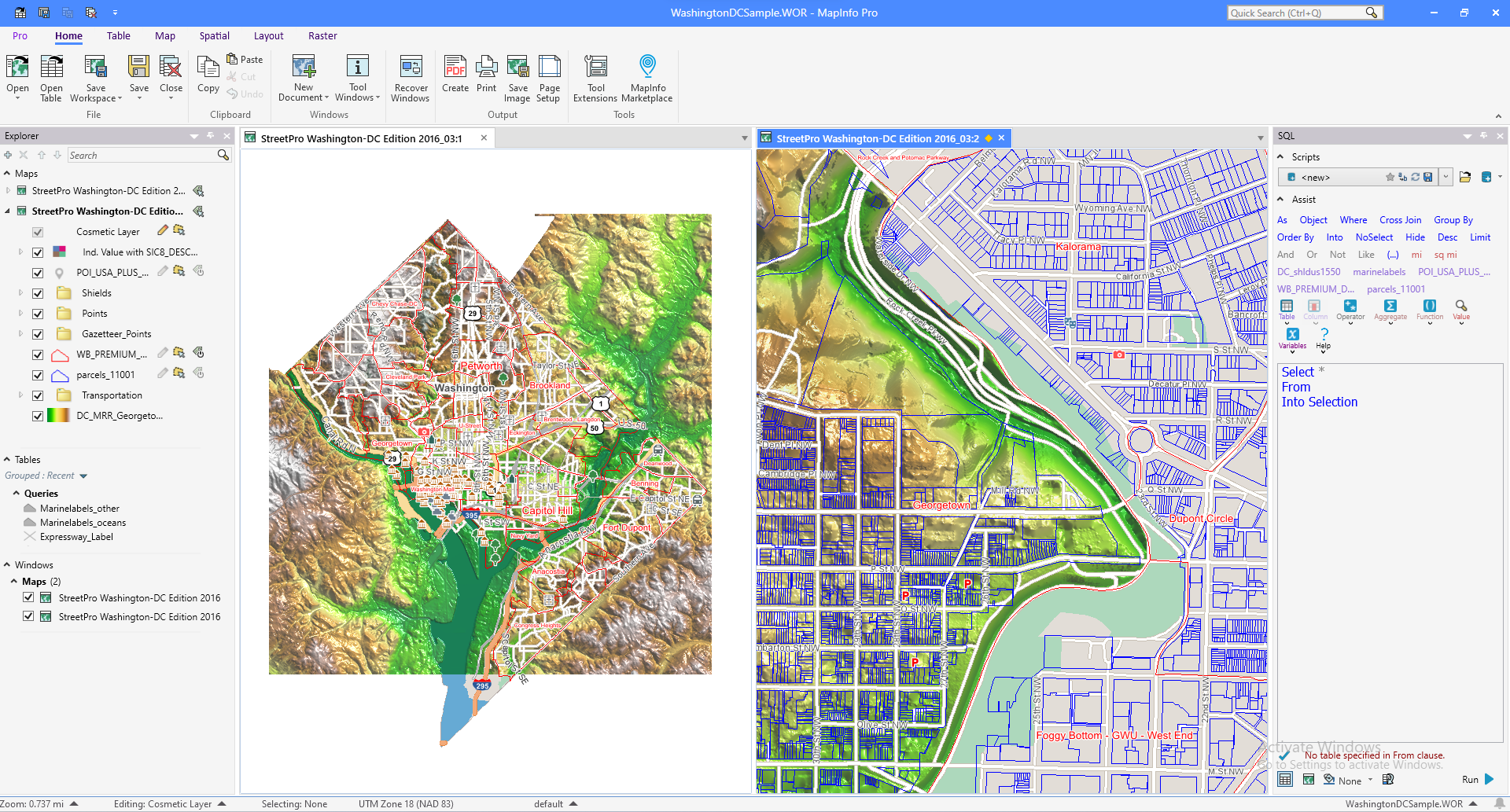Open Recover Windows tool
Screen dimensions: 1510x812
(x=411, y=79)
